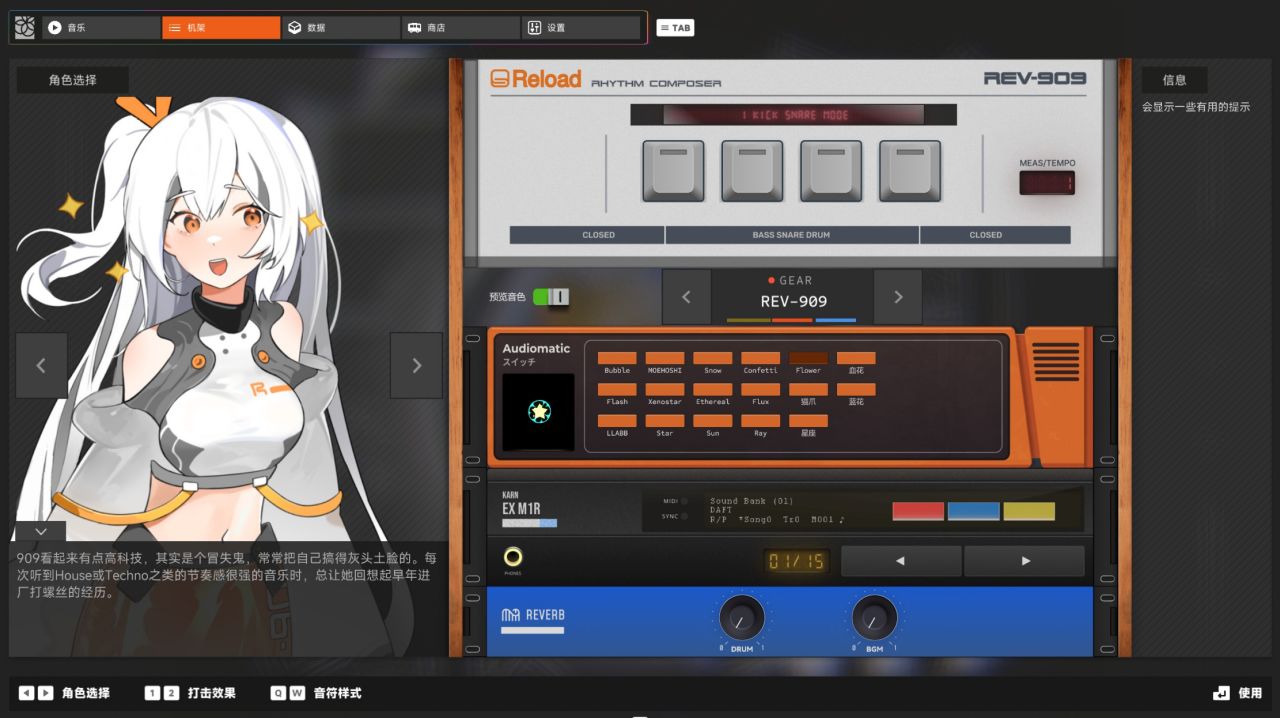Image resolution: width=1280 pixels, height=718 pixels.
Task: Click the Q key icon for 音符样式
Action: (x=278, y=693)
